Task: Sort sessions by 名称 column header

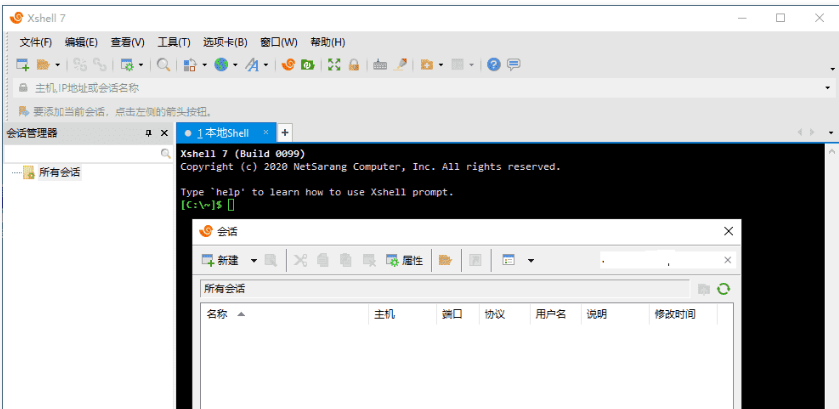Action: [285, 314]
